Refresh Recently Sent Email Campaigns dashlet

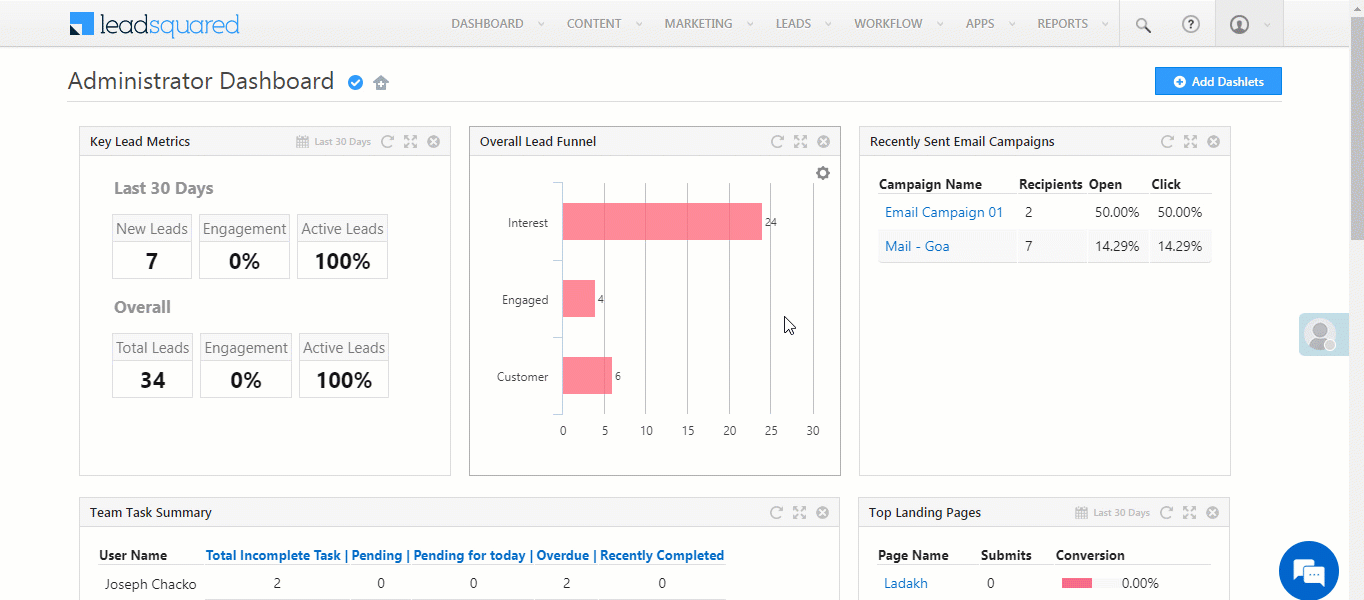1167,142
